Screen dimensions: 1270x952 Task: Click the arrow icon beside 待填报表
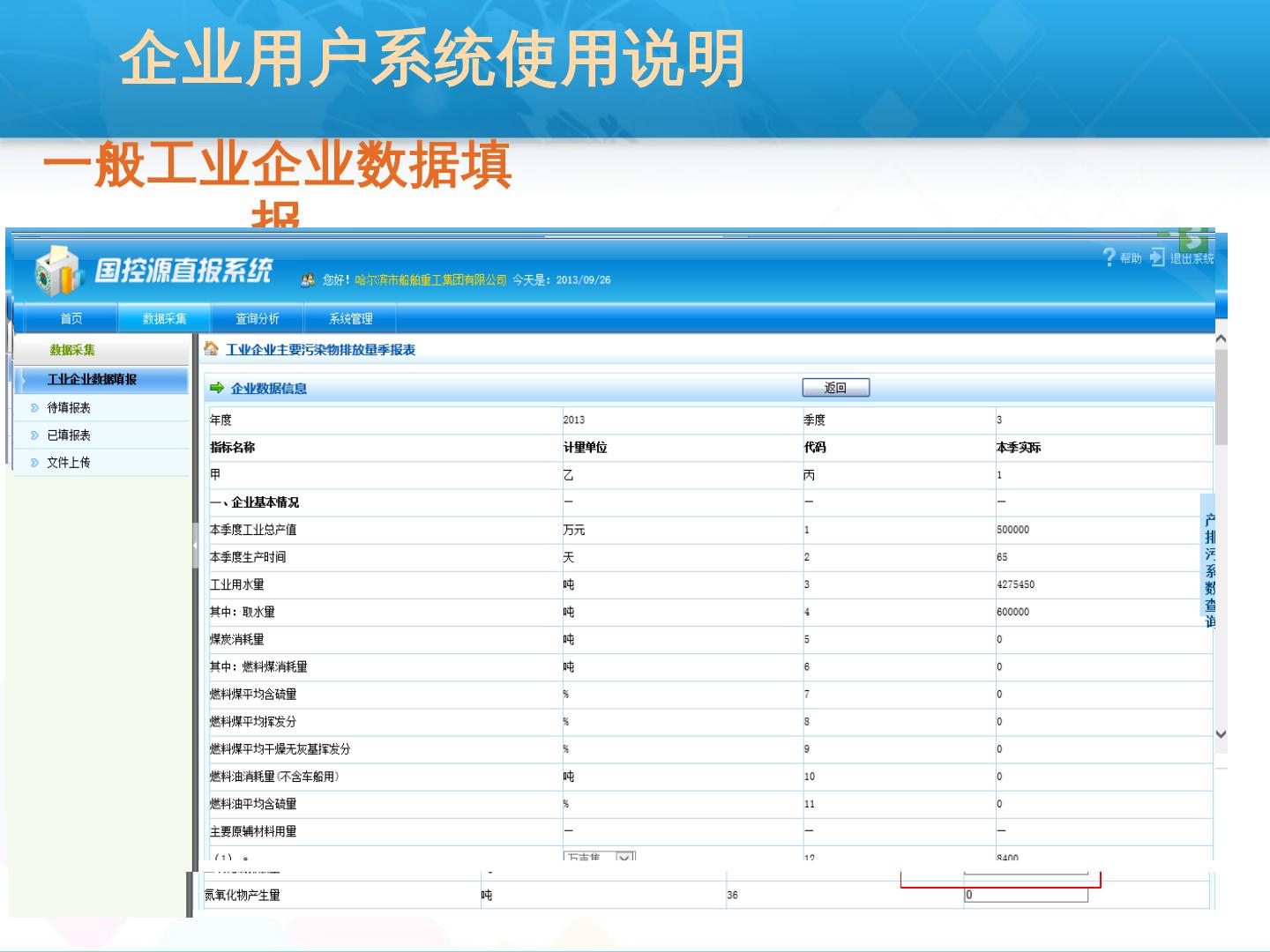pos(35,408)
